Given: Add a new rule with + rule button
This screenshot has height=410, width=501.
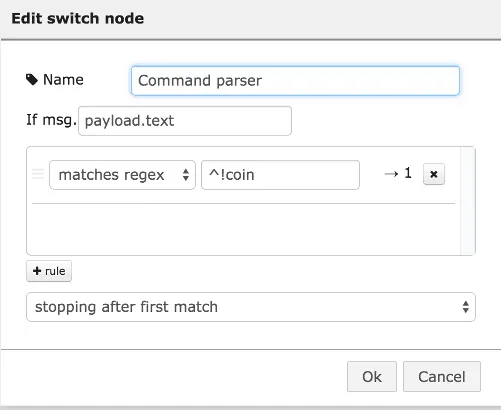Looking at the screenshot, I should pos(49,271).
